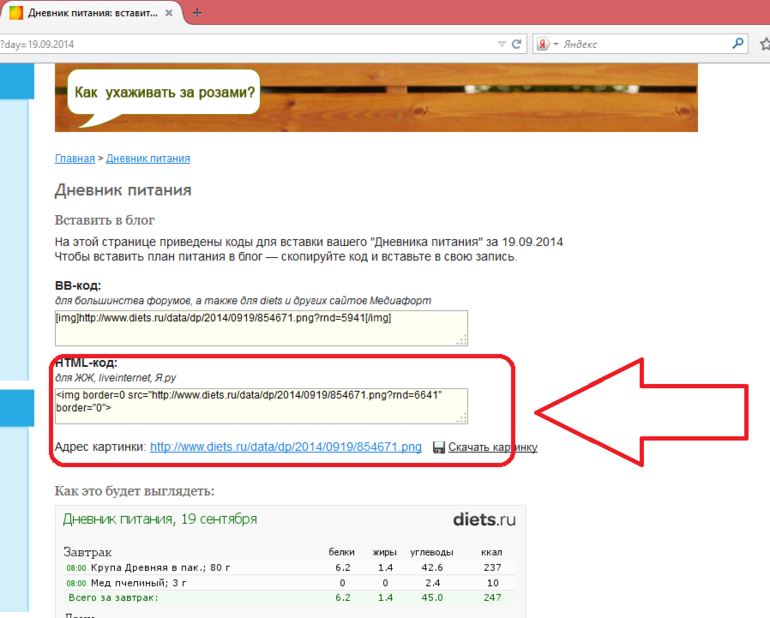Screen dimensions: 770x618
Task: Click value '237' in ккал column
Action: [x=492, y=567]
